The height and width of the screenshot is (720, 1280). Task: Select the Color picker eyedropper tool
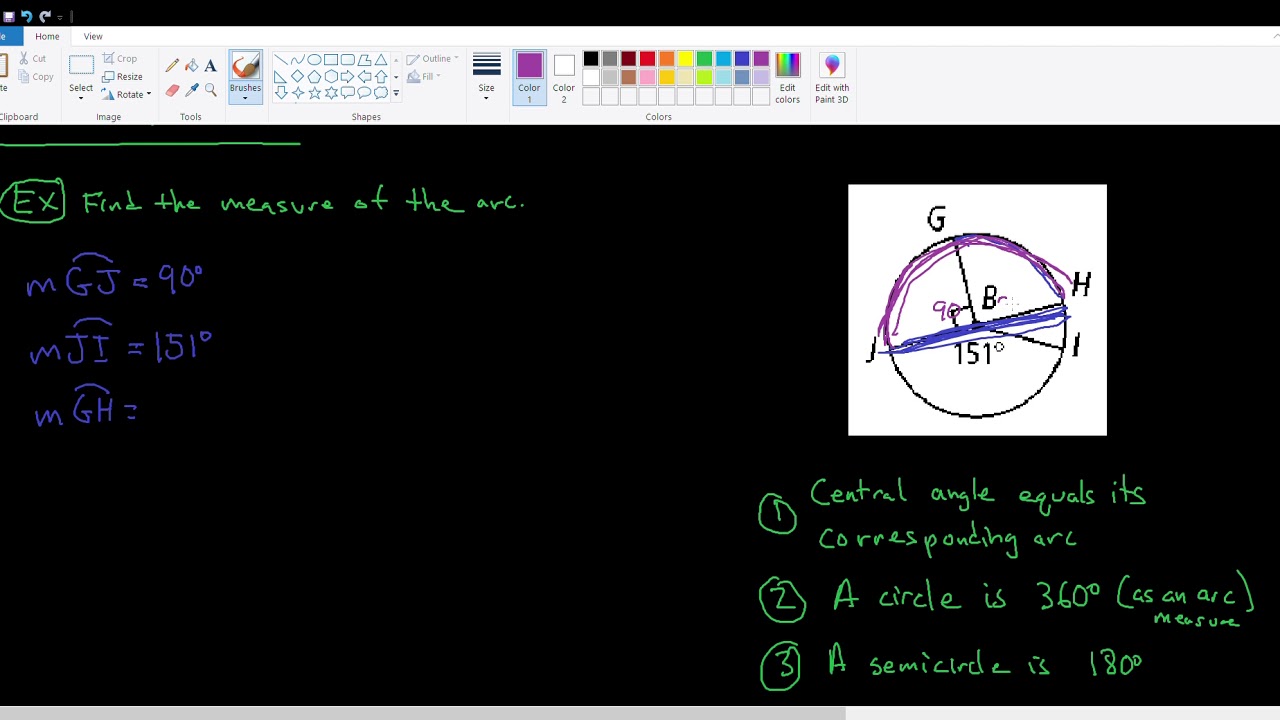[191, 90]
